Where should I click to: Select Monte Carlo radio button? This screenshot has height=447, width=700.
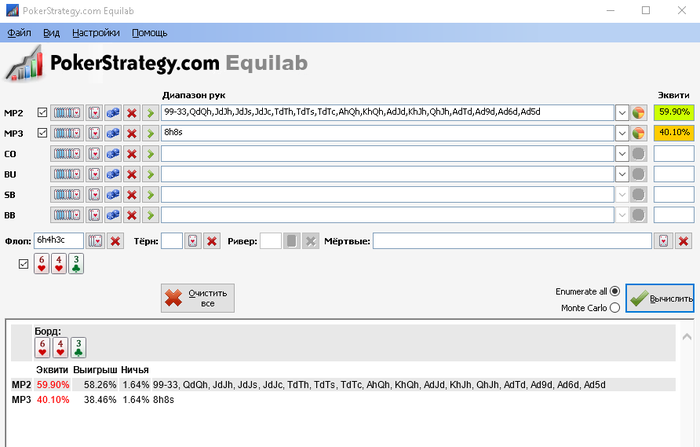[615, 308]
